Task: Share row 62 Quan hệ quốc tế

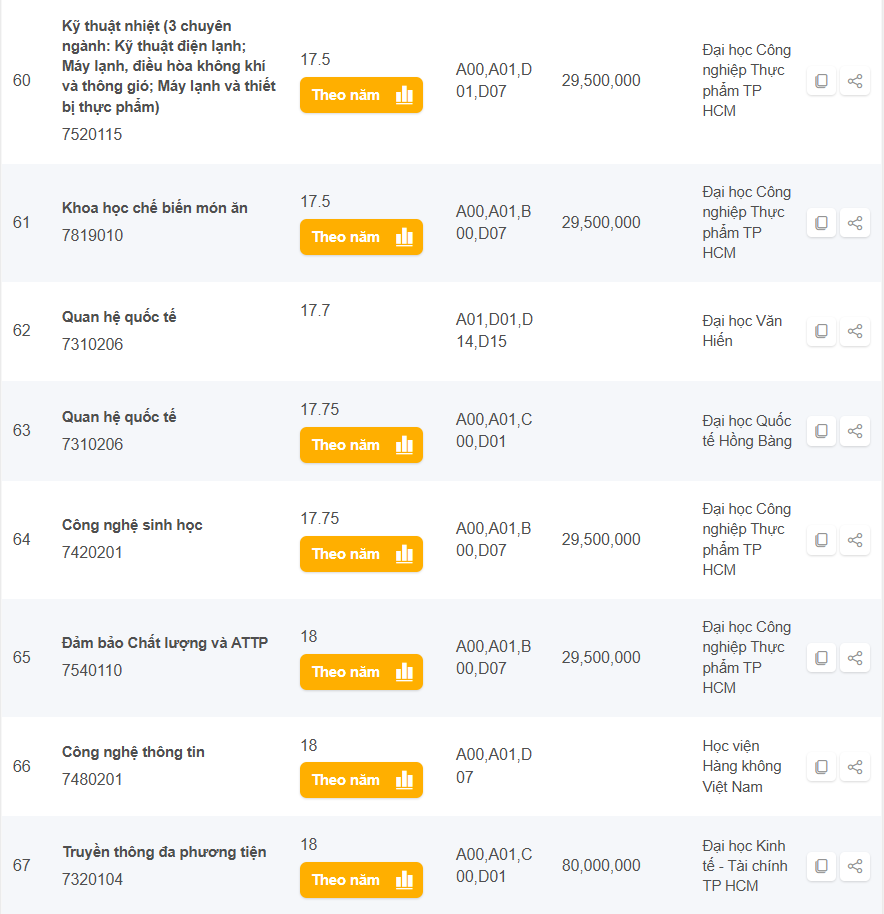Action: (855, 331)
